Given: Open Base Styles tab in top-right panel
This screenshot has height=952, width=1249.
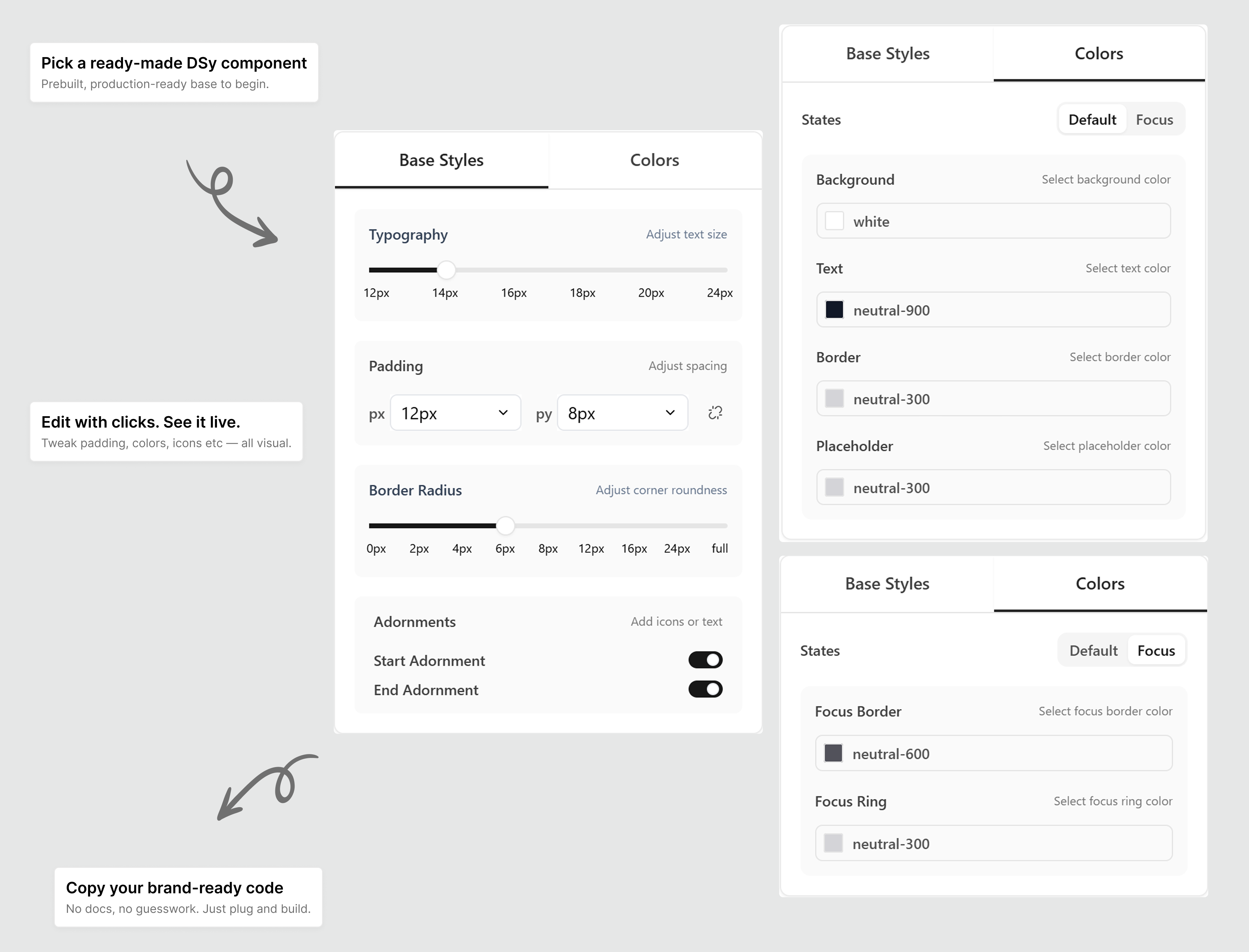Looking at the screenshot, I should [887, 54].
